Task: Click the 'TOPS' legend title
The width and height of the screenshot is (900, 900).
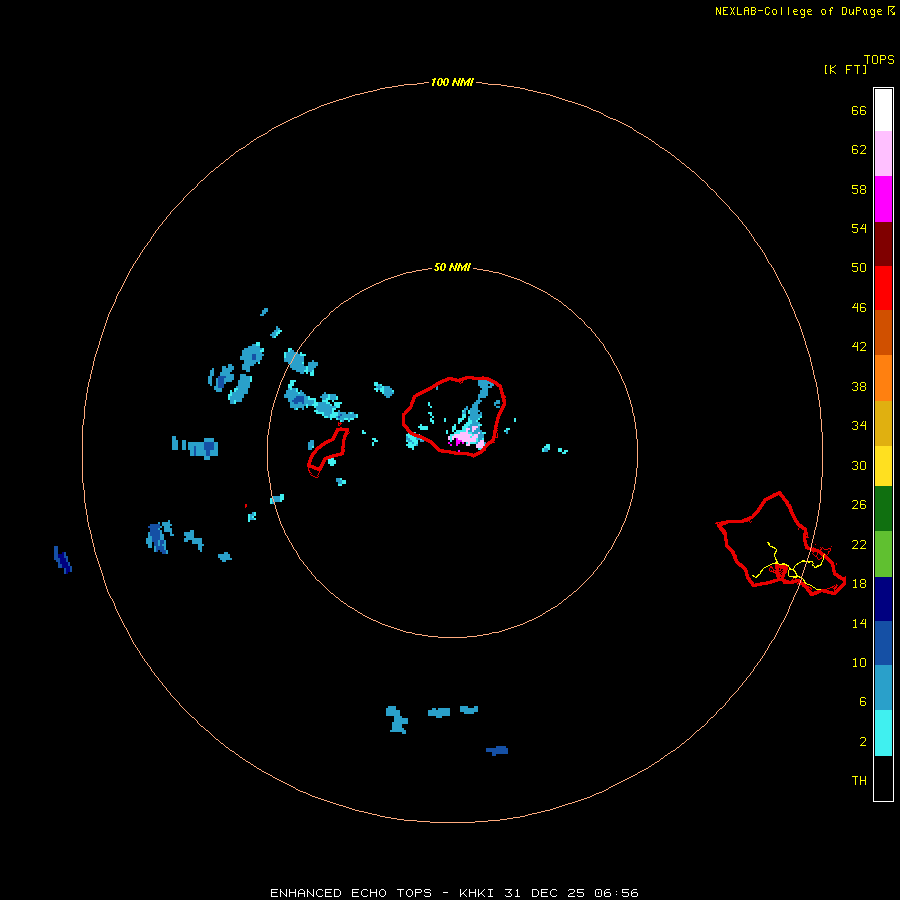Action: [x=879, y=60]
